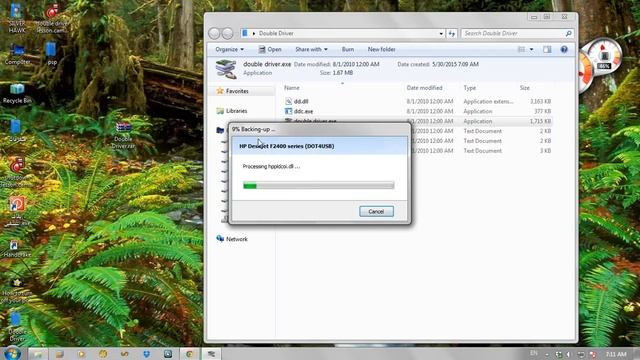This screenshot has height=360, width=640.
Task: Click Open in the Explorer toolbar
Action: (x=270, y=49)
